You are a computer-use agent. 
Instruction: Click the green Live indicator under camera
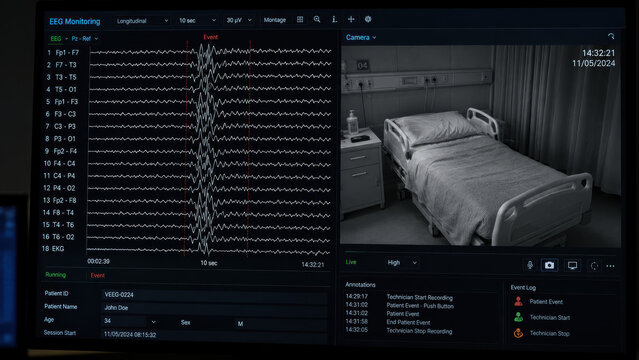click(x=351, y=262)
